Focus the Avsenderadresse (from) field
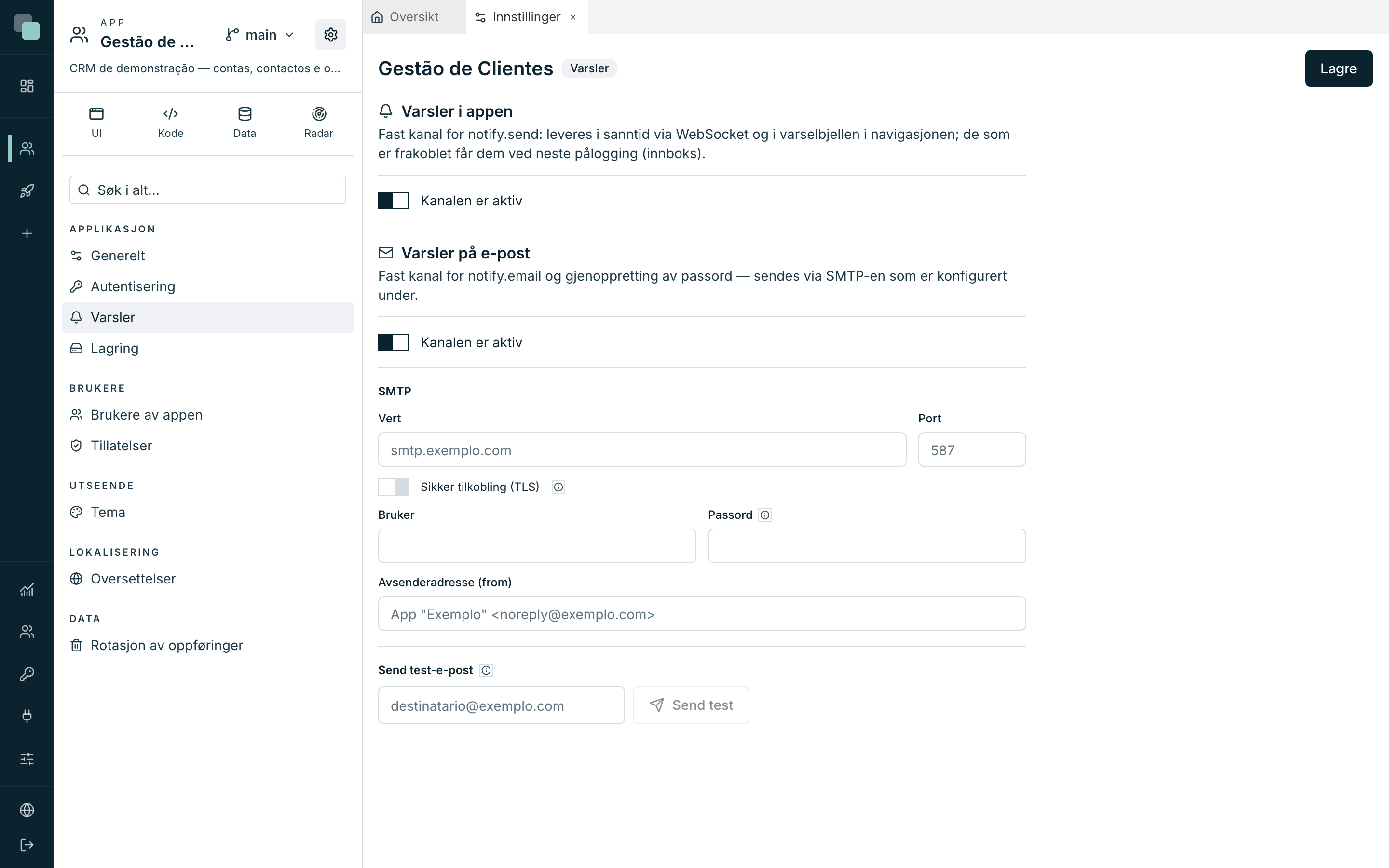Viewport: 1389px width, 868px height. coord(702,614)
